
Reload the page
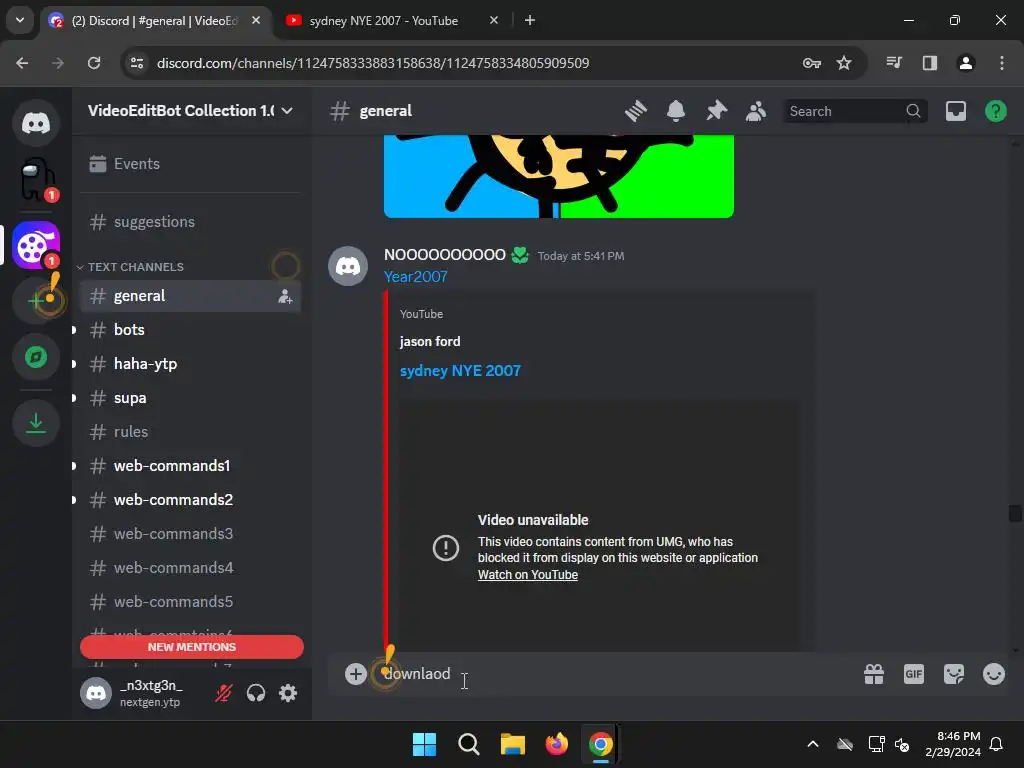[x=94, y=63]
